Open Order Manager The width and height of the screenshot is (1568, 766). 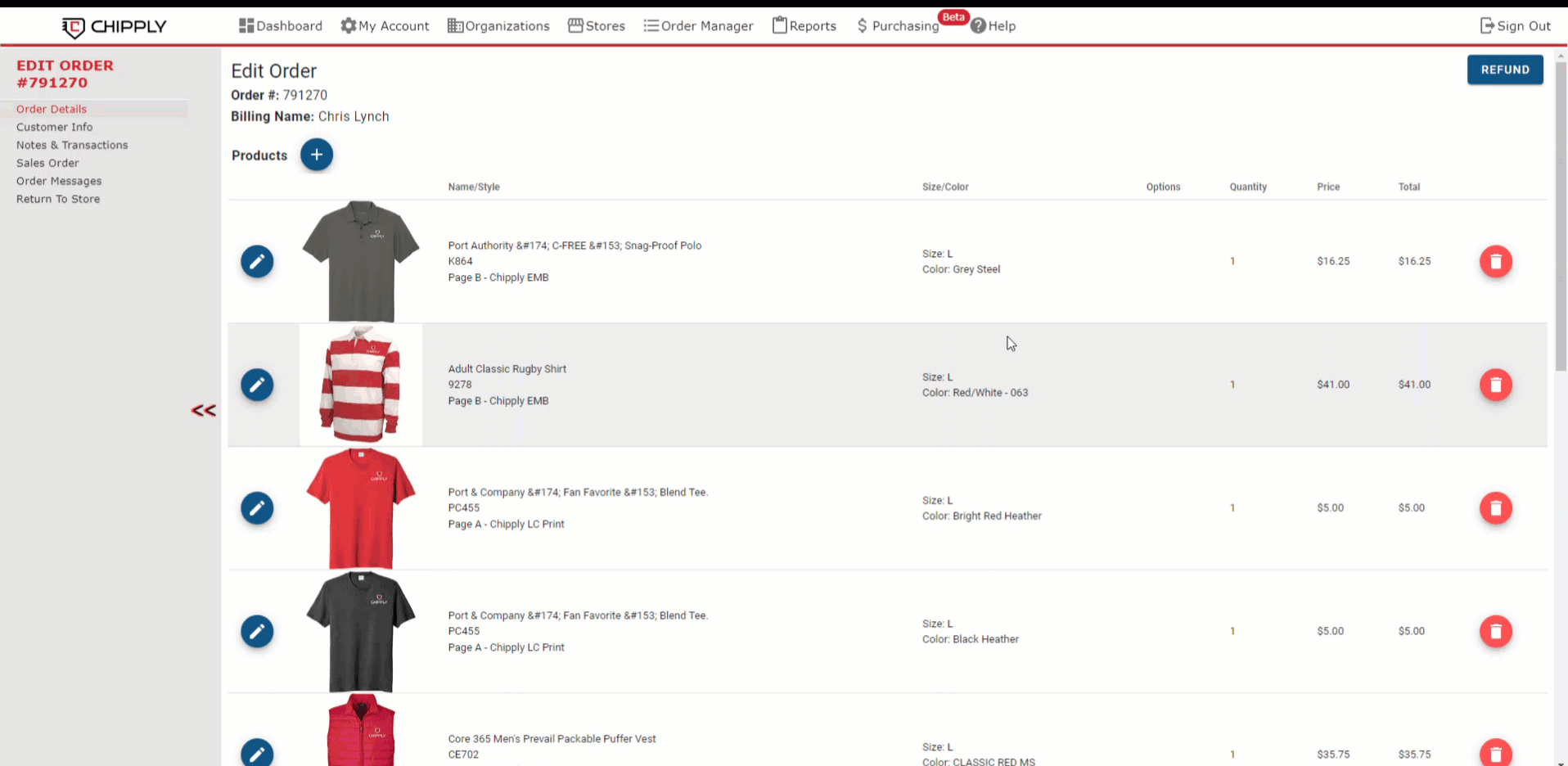point(698,26)
